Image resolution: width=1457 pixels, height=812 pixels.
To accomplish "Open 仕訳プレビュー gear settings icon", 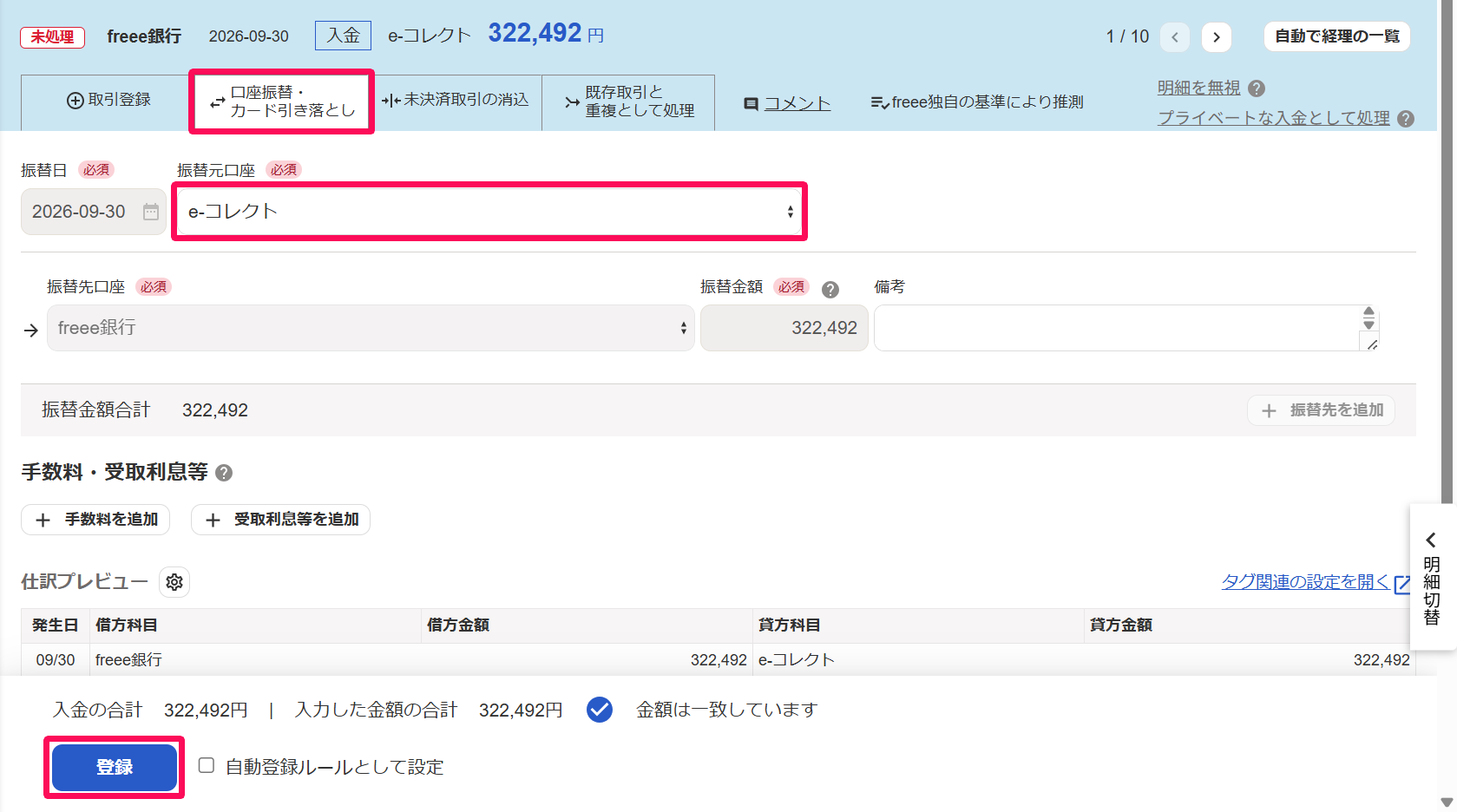I will [174, 582].
